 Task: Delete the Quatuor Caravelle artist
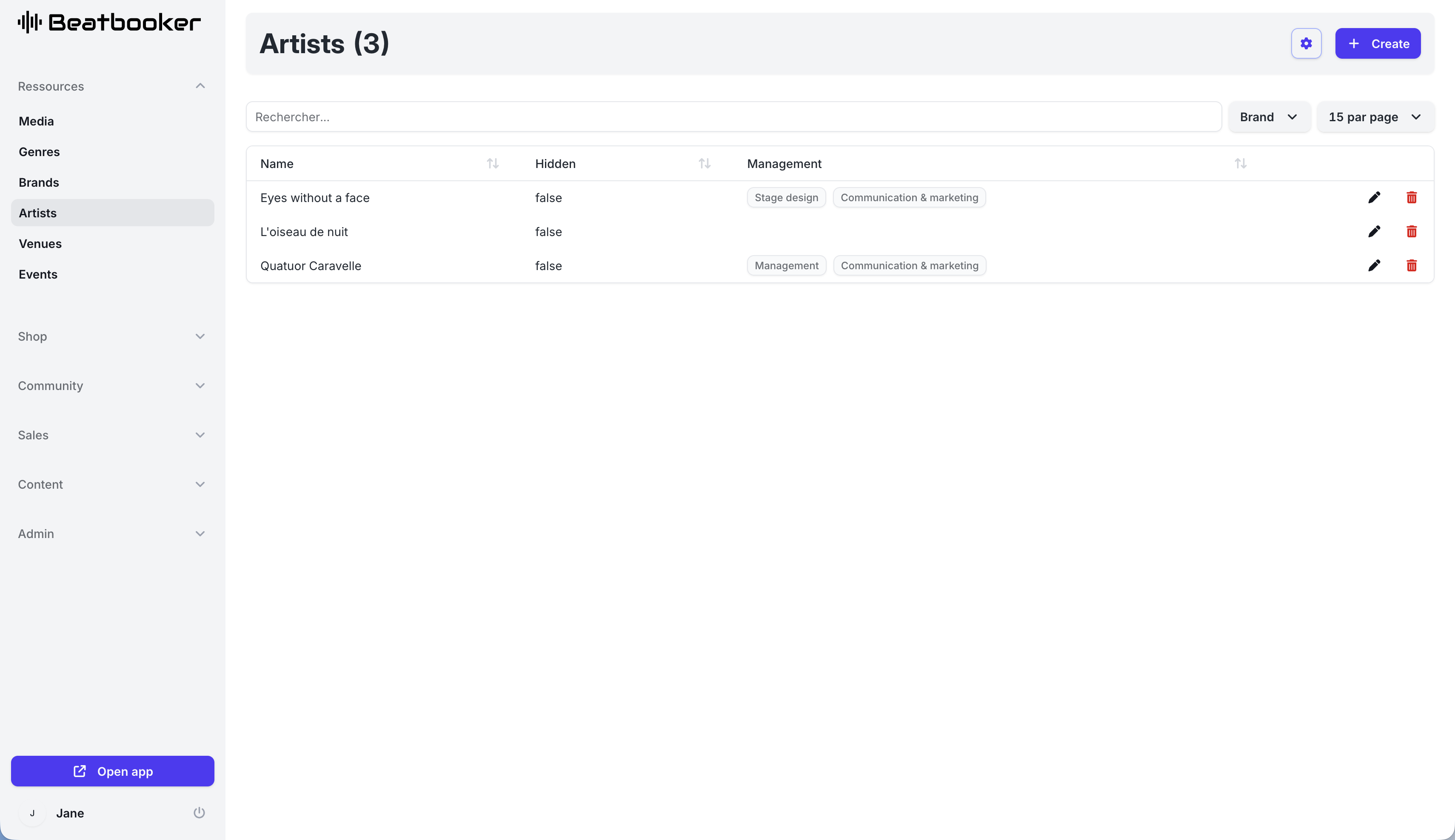(1411, 265)
